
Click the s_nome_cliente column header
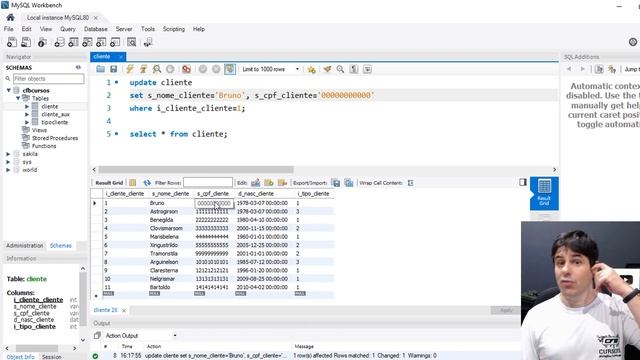(170, 193)
